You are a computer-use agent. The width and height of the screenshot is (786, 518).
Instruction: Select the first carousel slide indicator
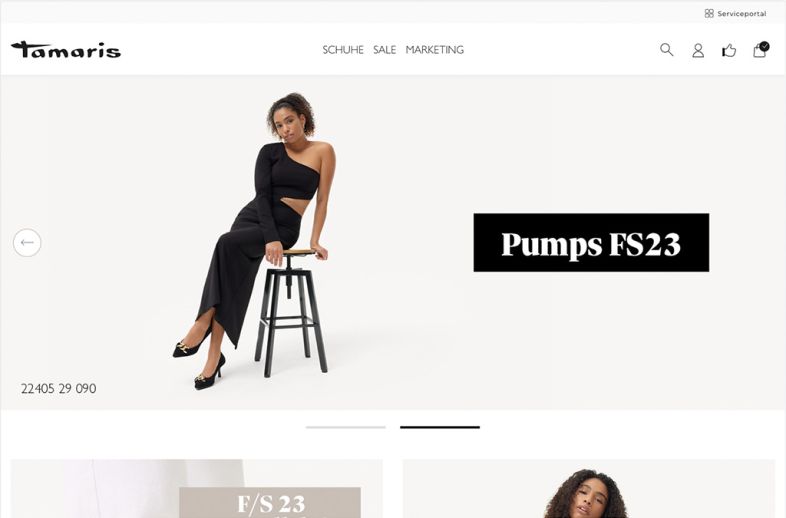click(346, 427)
